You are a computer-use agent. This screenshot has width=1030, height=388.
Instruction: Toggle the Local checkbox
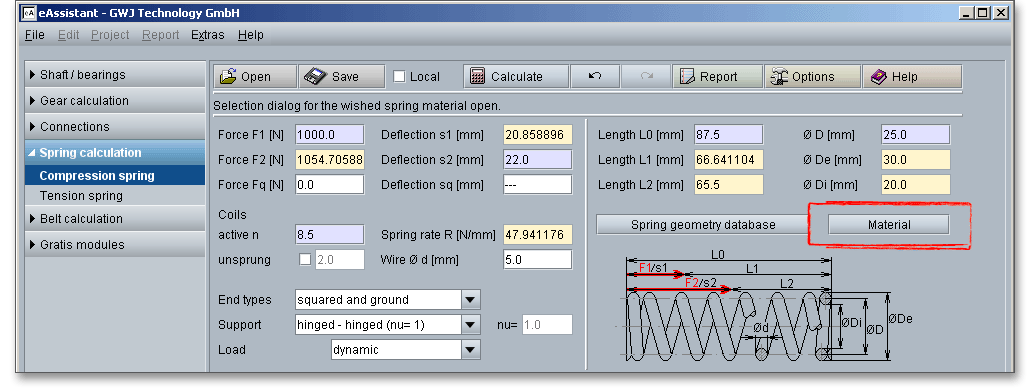(399, 77)
